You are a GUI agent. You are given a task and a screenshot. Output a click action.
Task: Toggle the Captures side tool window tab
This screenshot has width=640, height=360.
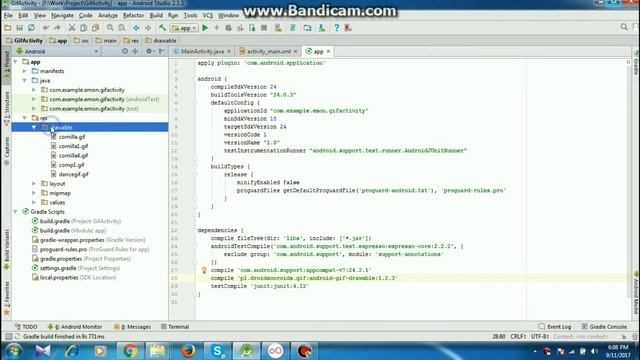(x=7, y=150)
